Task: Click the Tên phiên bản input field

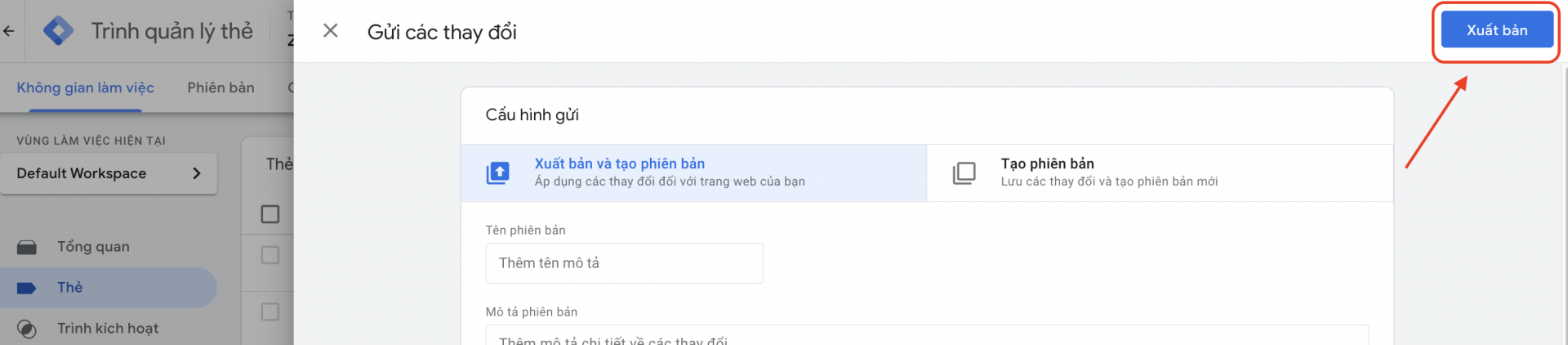Action: tap(625, 263)
